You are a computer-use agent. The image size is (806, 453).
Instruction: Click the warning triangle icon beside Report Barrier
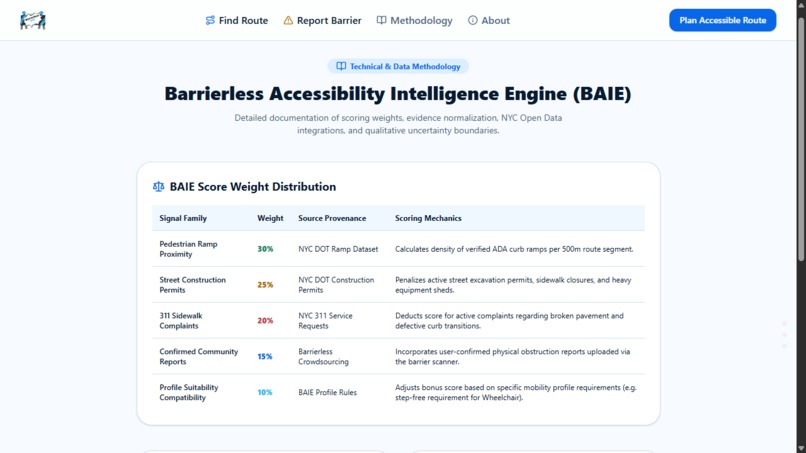tap(288, 21)
